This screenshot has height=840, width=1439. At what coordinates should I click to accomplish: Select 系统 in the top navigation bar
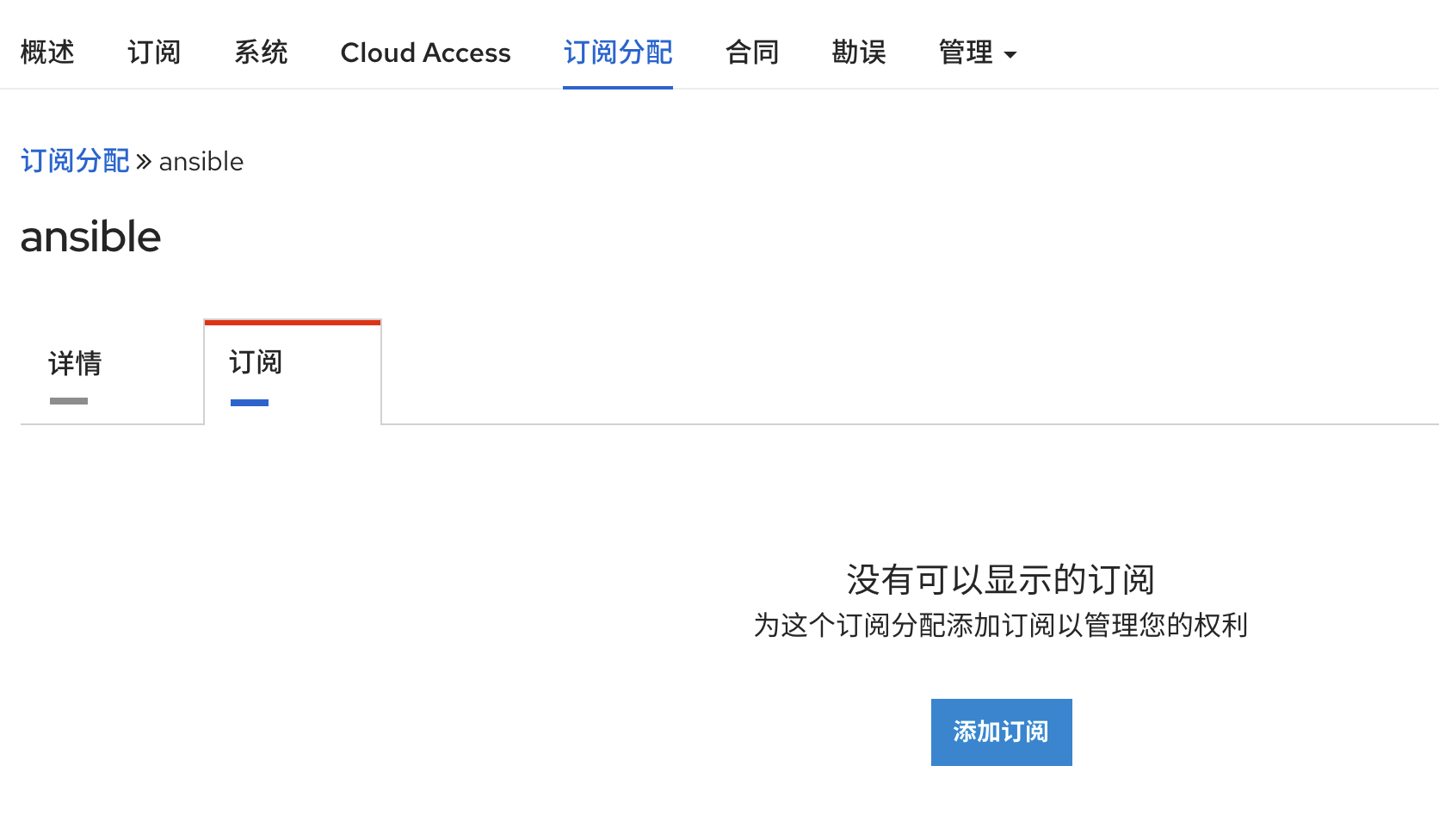[261, 52]
